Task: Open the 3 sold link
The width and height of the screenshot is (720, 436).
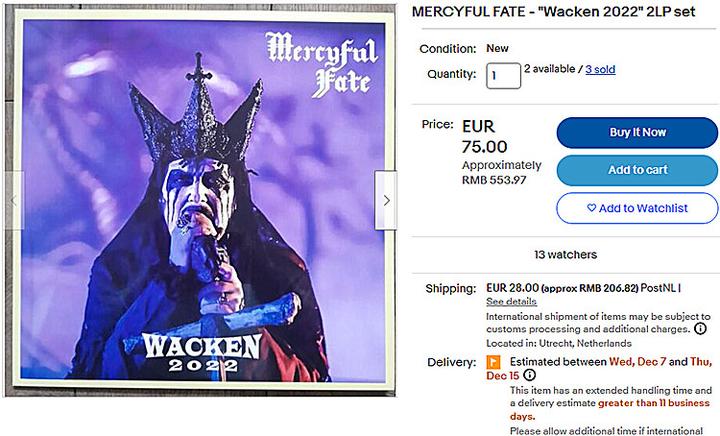Action: (600, 69)
